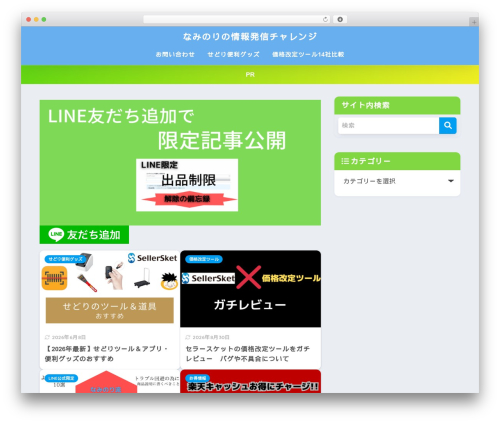Open a new tab with the plus button
Screen dimensions: 500x423
click(474, 22)
